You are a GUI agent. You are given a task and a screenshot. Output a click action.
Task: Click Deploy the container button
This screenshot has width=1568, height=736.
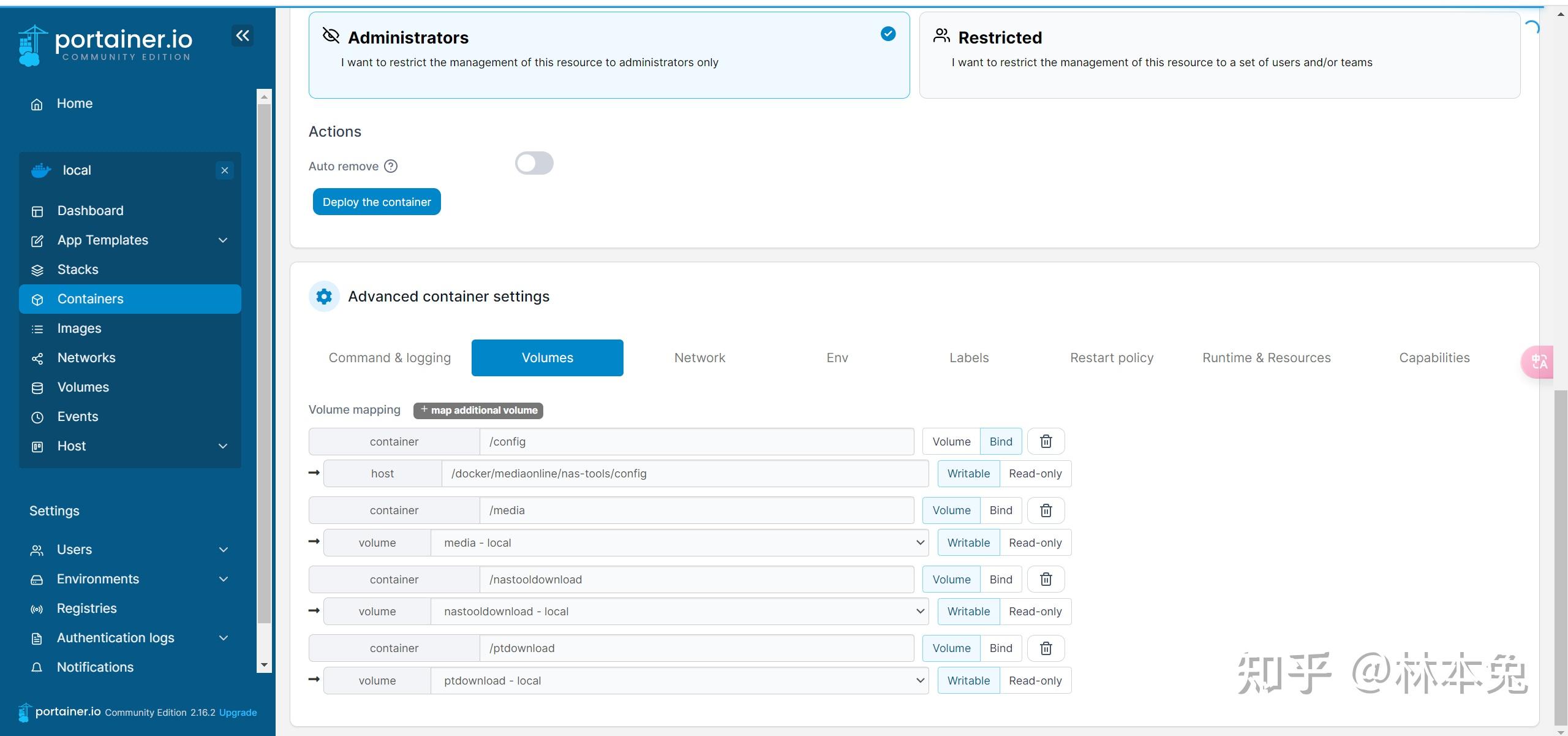(377, 202)
